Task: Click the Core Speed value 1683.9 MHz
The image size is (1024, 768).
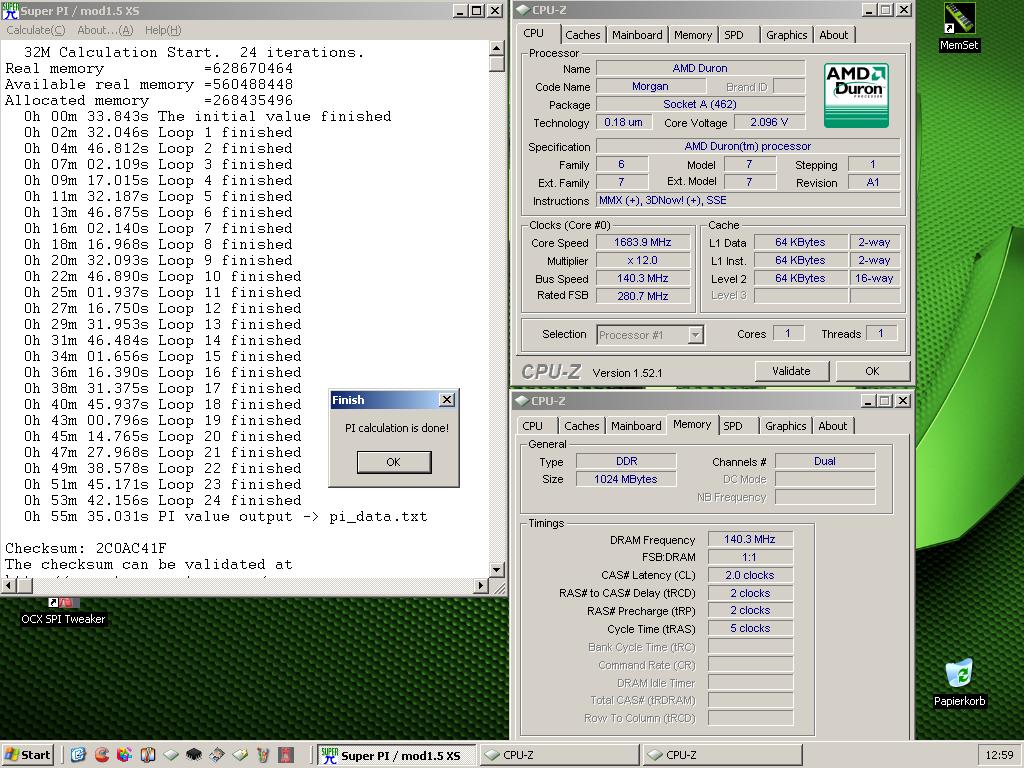Action: click(643, 242)
